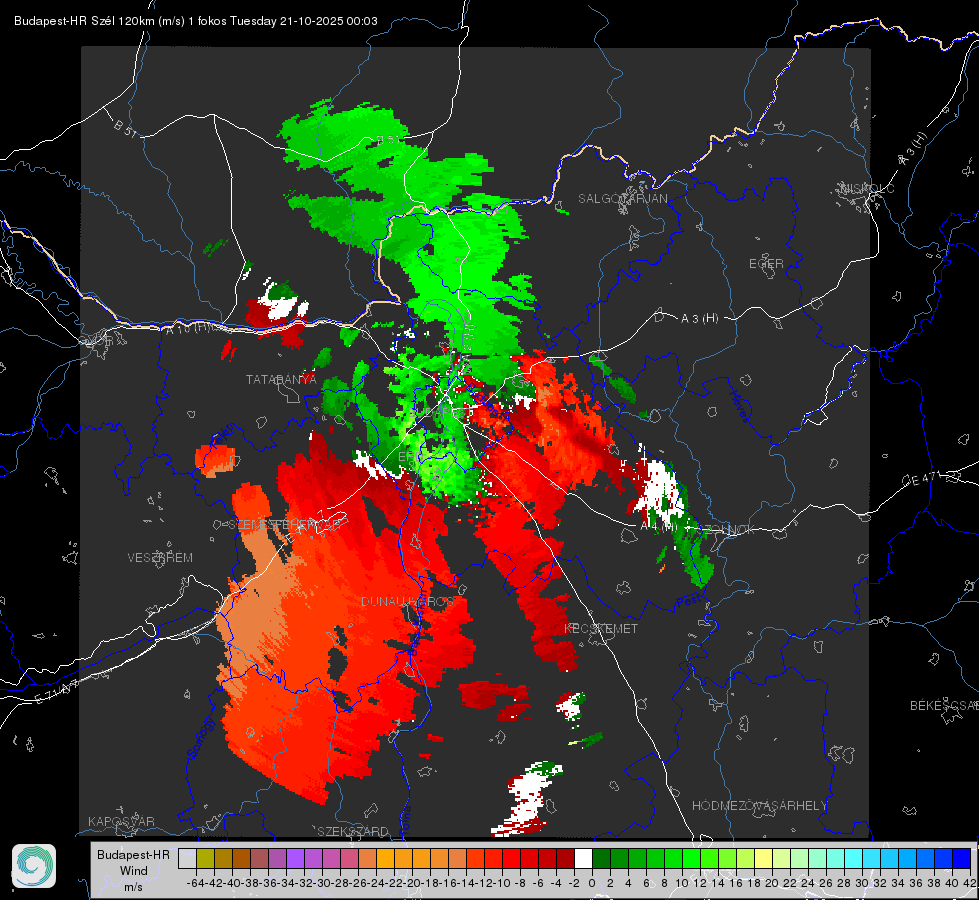
Task: Click the radar title text with date 21-10-2025
Action: coord(196,21)
